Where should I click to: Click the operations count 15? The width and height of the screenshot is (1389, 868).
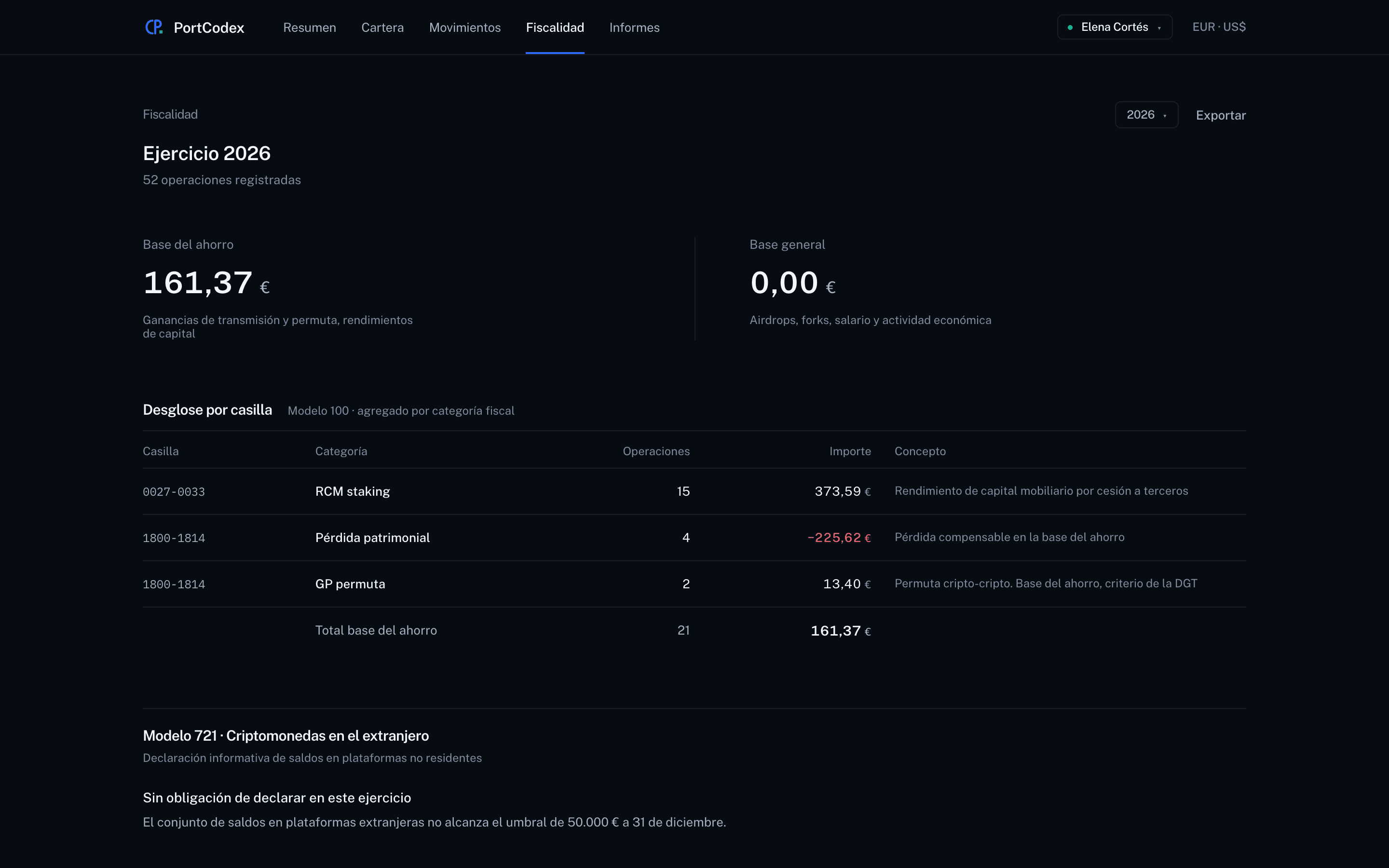[x=683, y=491]
